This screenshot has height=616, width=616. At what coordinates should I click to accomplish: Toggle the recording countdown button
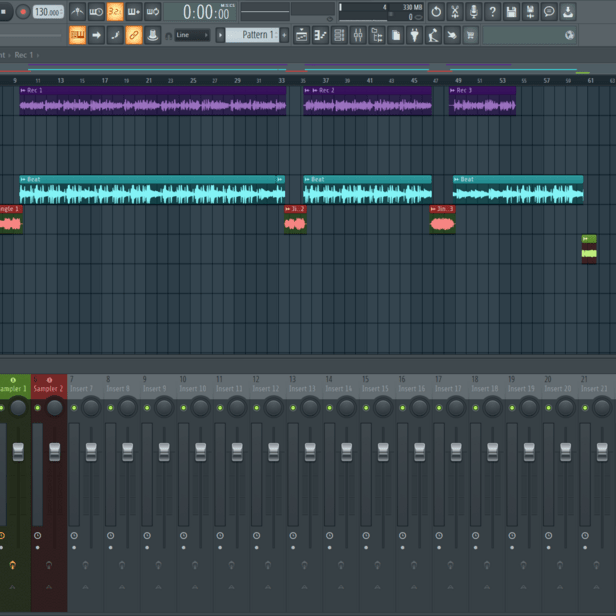pos(115,12)
